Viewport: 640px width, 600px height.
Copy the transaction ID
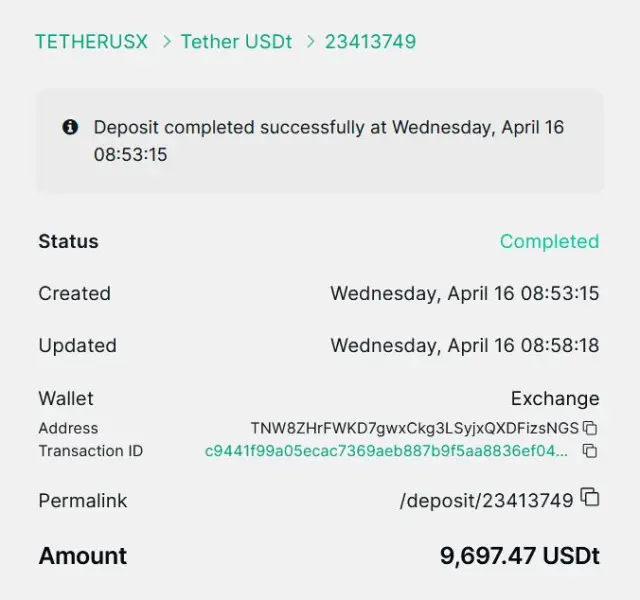point(590,451)
